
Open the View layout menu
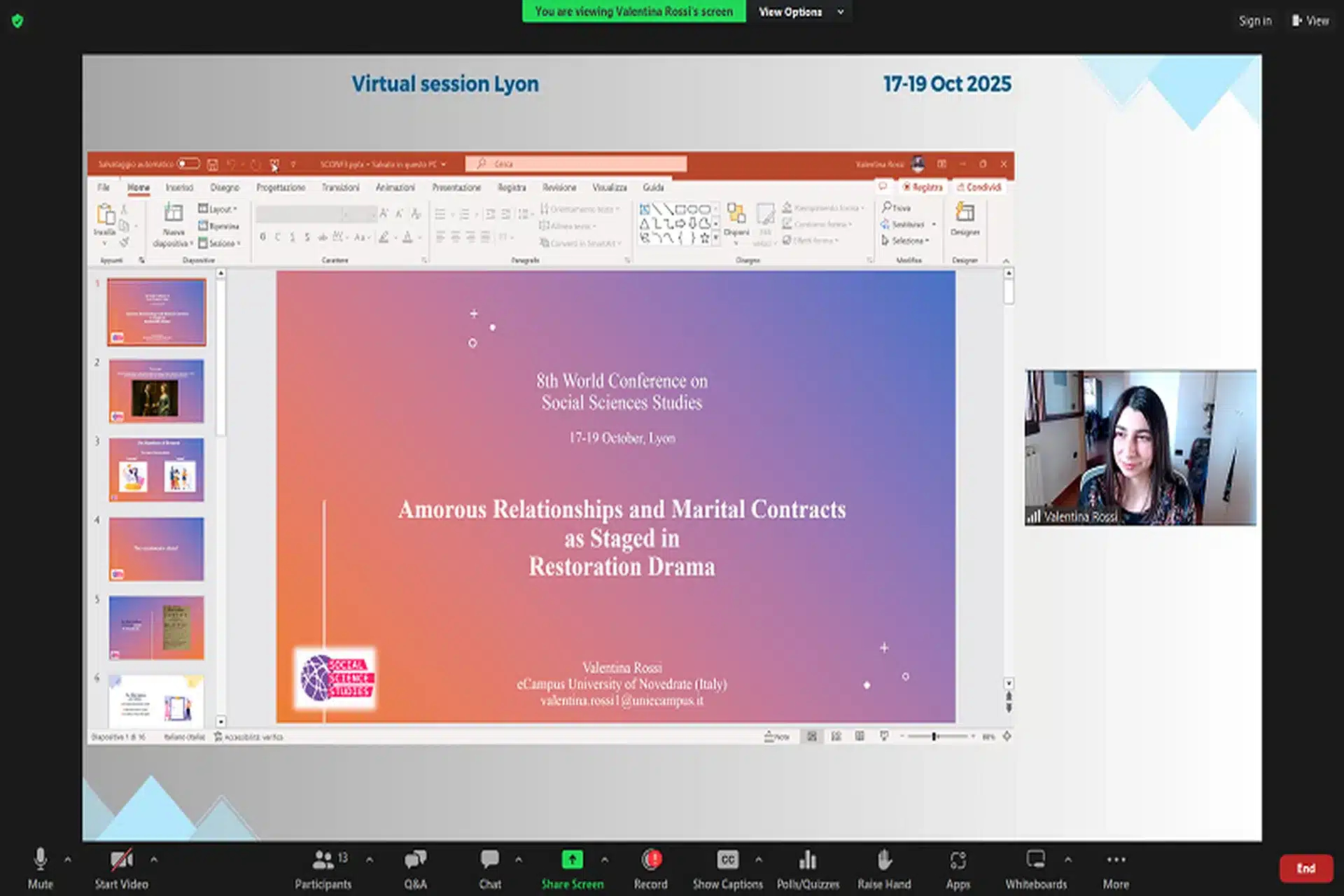tap(1310, 21)
